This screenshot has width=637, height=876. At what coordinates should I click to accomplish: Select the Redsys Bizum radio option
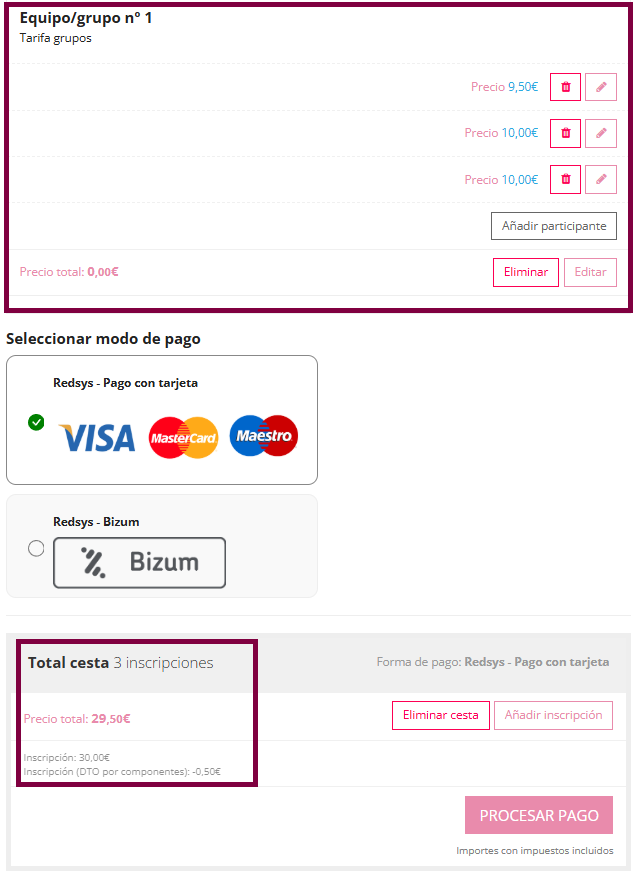tap(36, 548)
